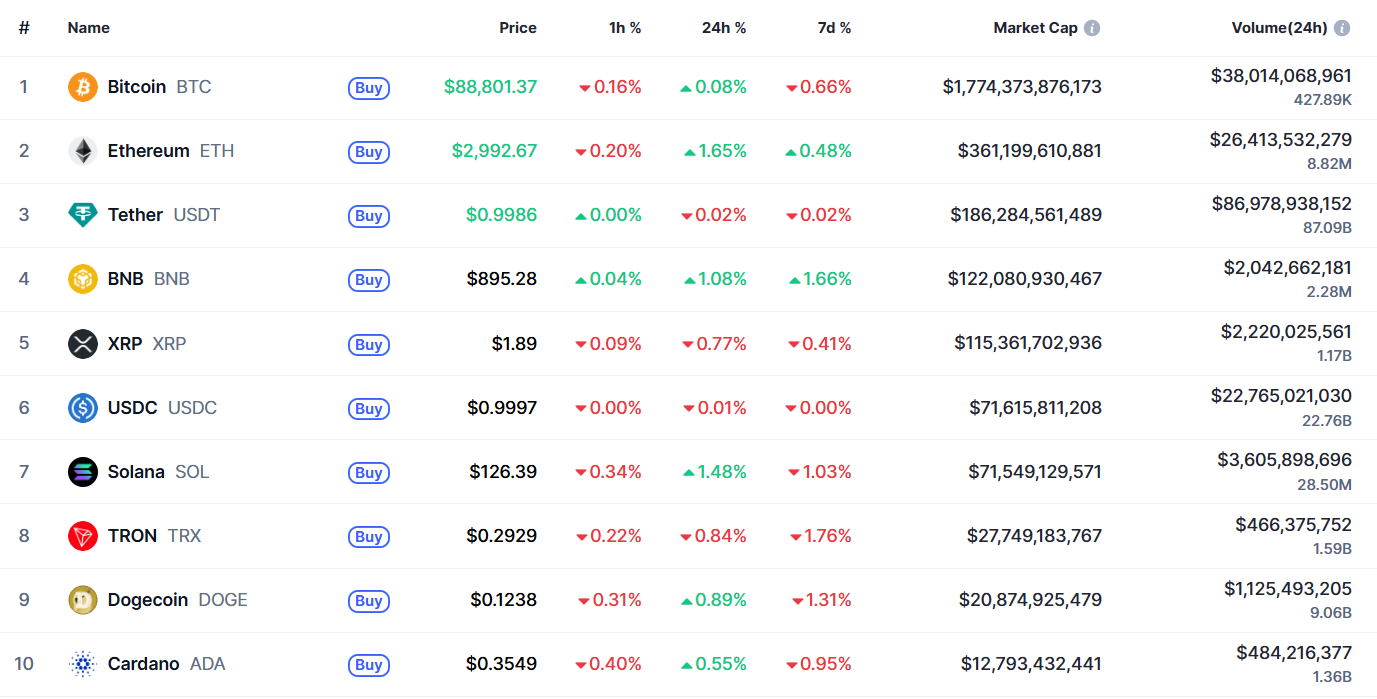The width and height of the screenshot is (1377, 699).
Task: Click the Ethereum diamond logo icon
Action: (x=83, y=151)
